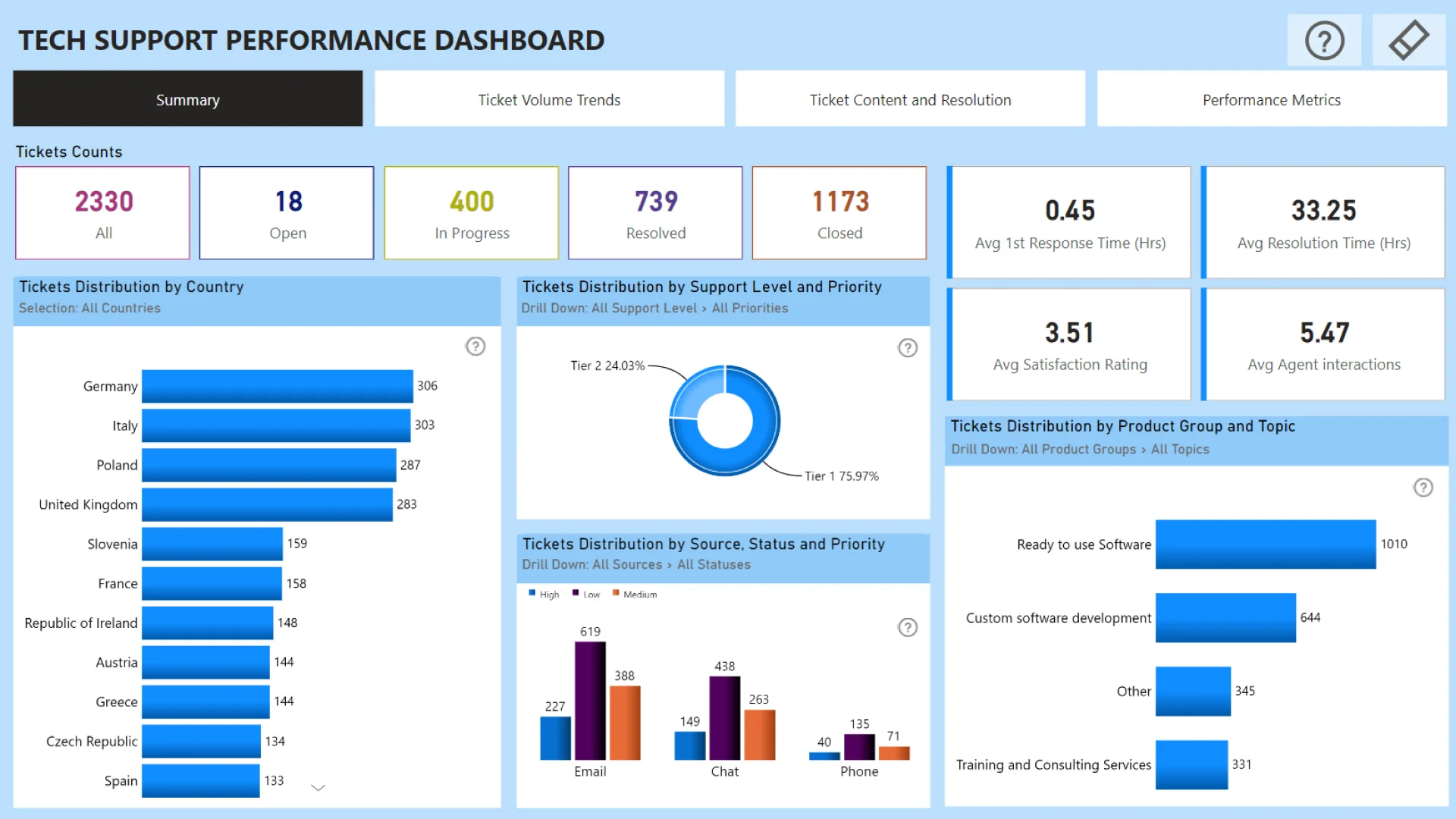
Task: Select Training and Consulting Services bar
Action: pos(1191,765)
